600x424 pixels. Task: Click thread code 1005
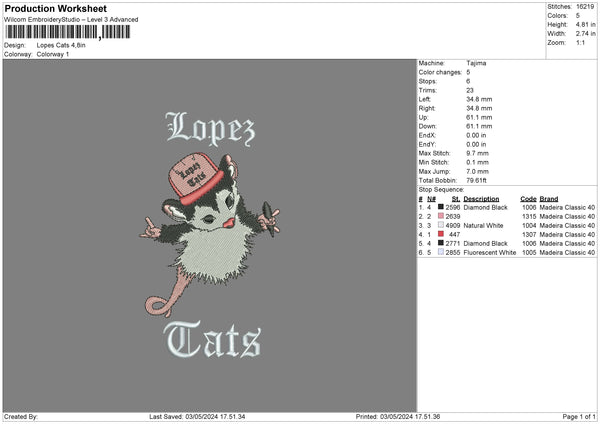[529, 253]
